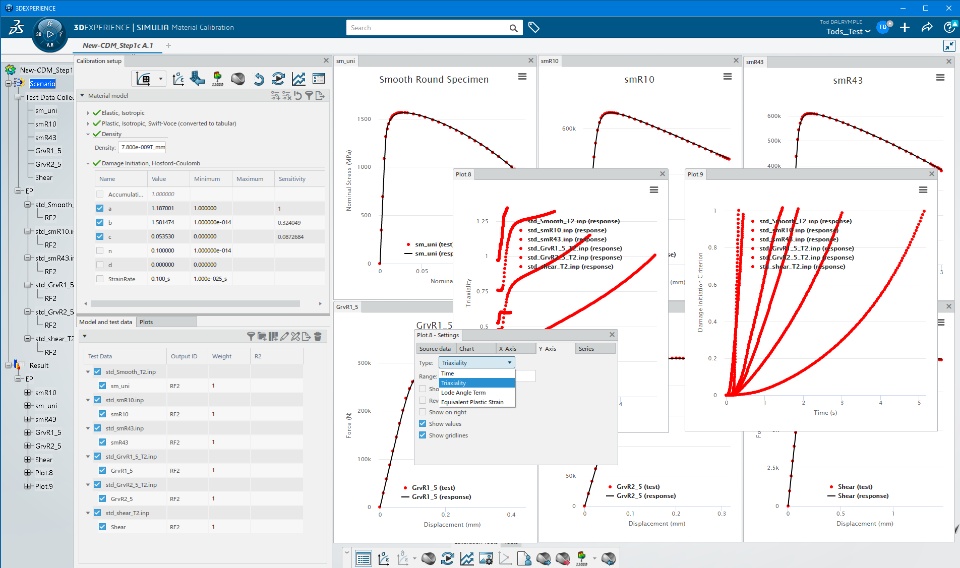Enable the parameter n checkbox
The image size is (960, 568).
click(x=100, y=250)
